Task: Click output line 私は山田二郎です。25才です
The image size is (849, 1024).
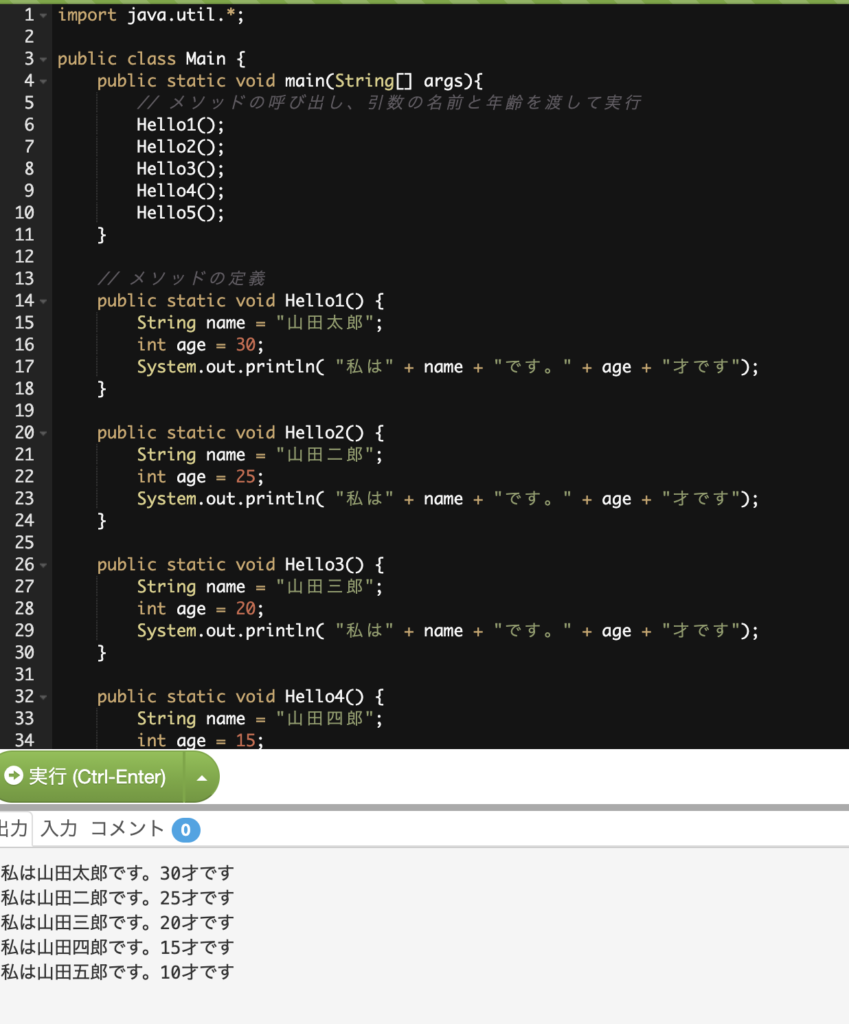Action: pyautogui.click(x=117, y=898)
